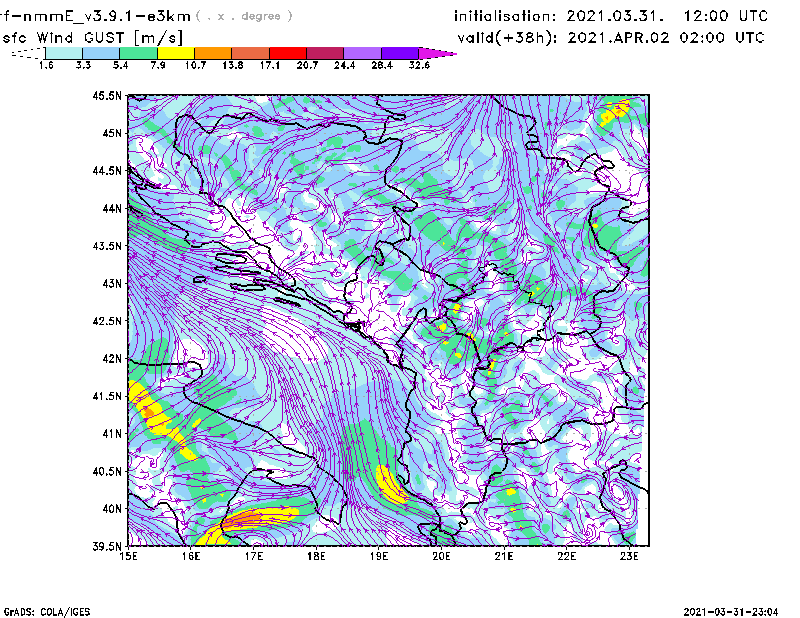Click the 'sfc Wind GUST [m/s]' title

coord(92,38)
